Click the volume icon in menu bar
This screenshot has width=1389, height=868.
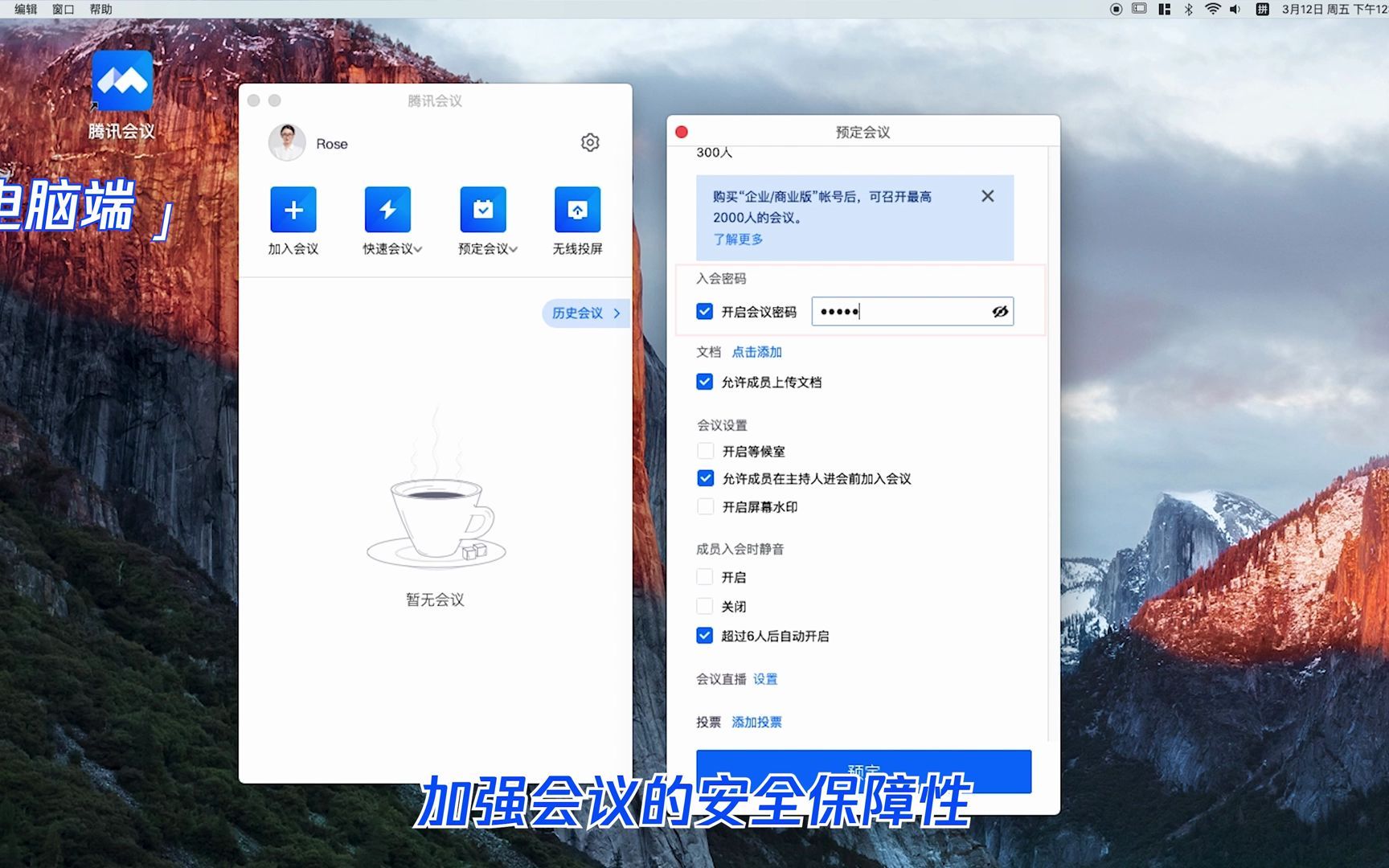coord(1235,9)
